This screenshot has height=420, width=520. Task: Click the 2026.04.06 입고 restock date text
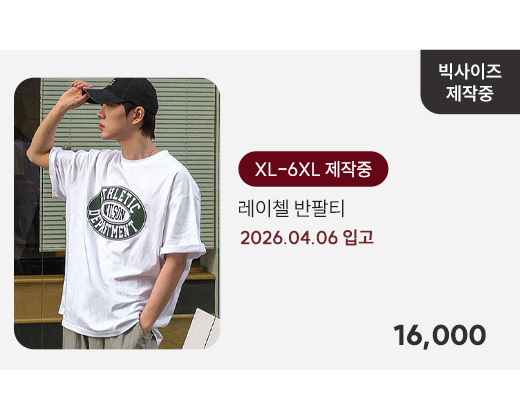click(307, 238)
